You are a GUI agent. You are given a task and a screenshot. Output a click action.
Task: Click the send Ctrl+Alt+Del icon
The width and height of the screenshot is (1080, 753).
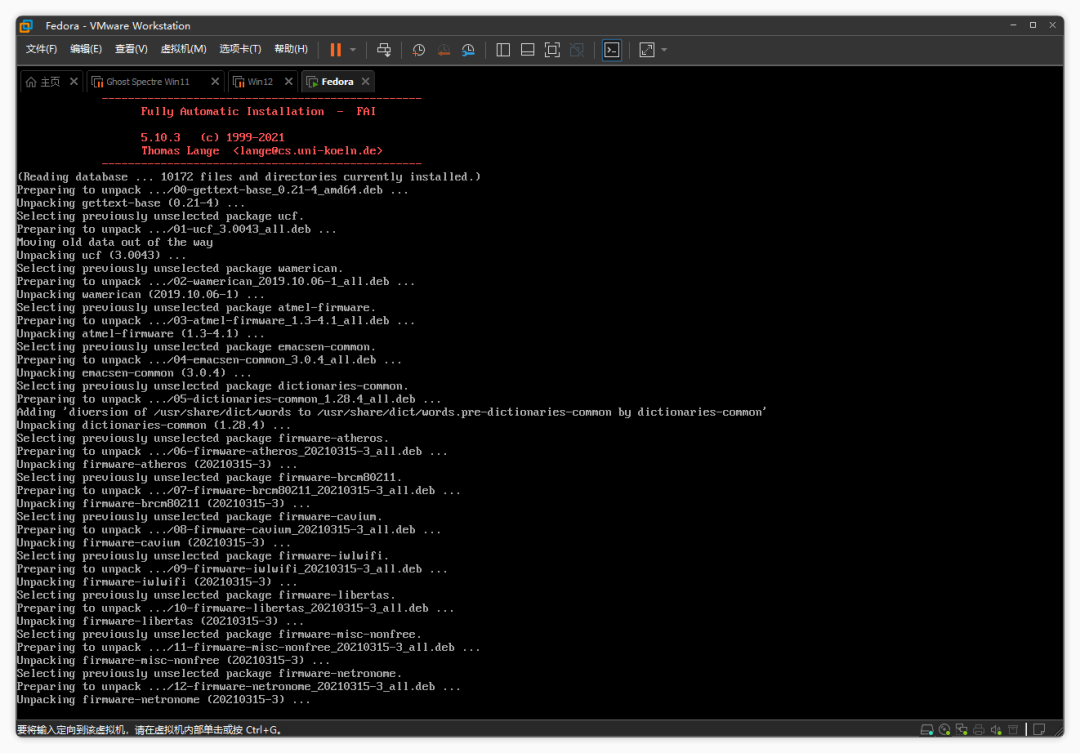click(383, 49)
